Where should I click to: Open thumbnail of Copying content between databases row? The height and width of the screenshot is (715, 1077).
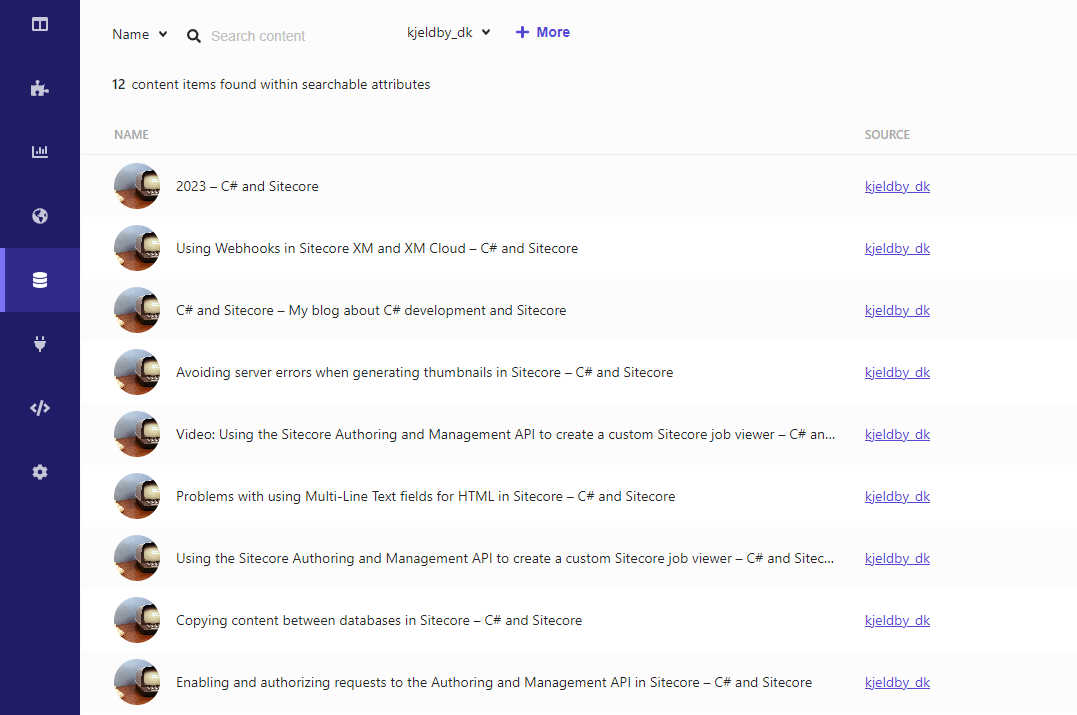click(137, 620)
